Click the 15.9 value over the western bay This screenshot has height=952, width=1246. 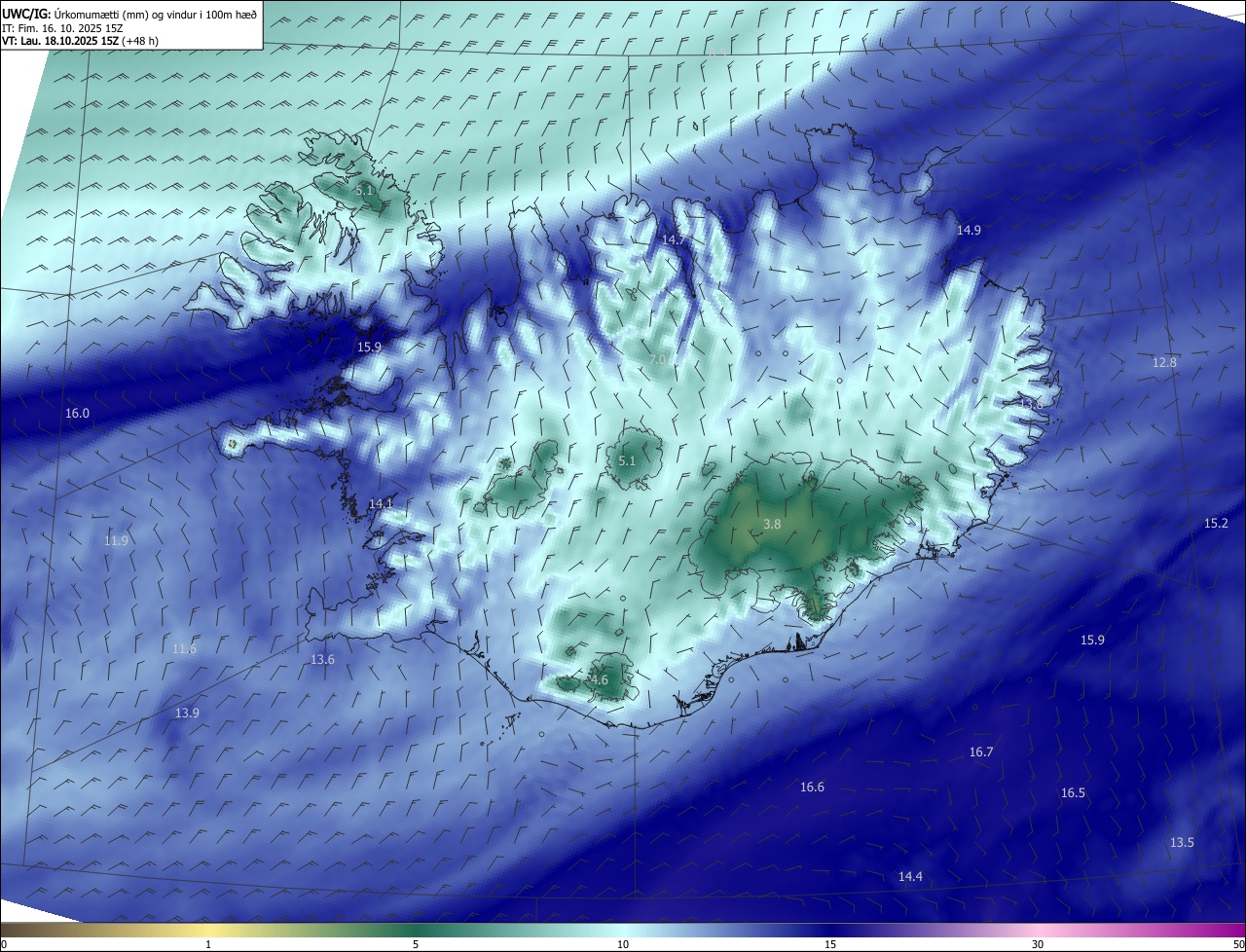point(369,347)
